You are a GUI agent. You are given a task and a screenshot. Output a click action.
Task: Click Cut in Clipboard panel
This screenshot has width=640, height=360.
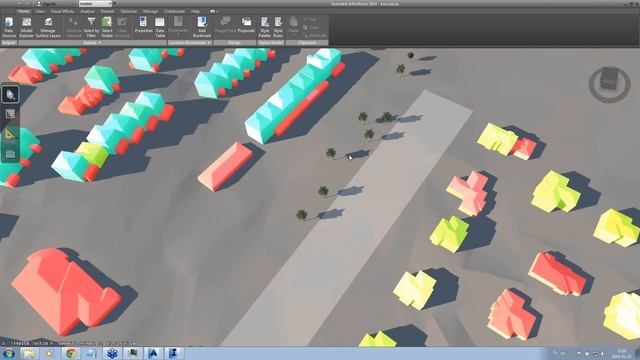[310, 19]
